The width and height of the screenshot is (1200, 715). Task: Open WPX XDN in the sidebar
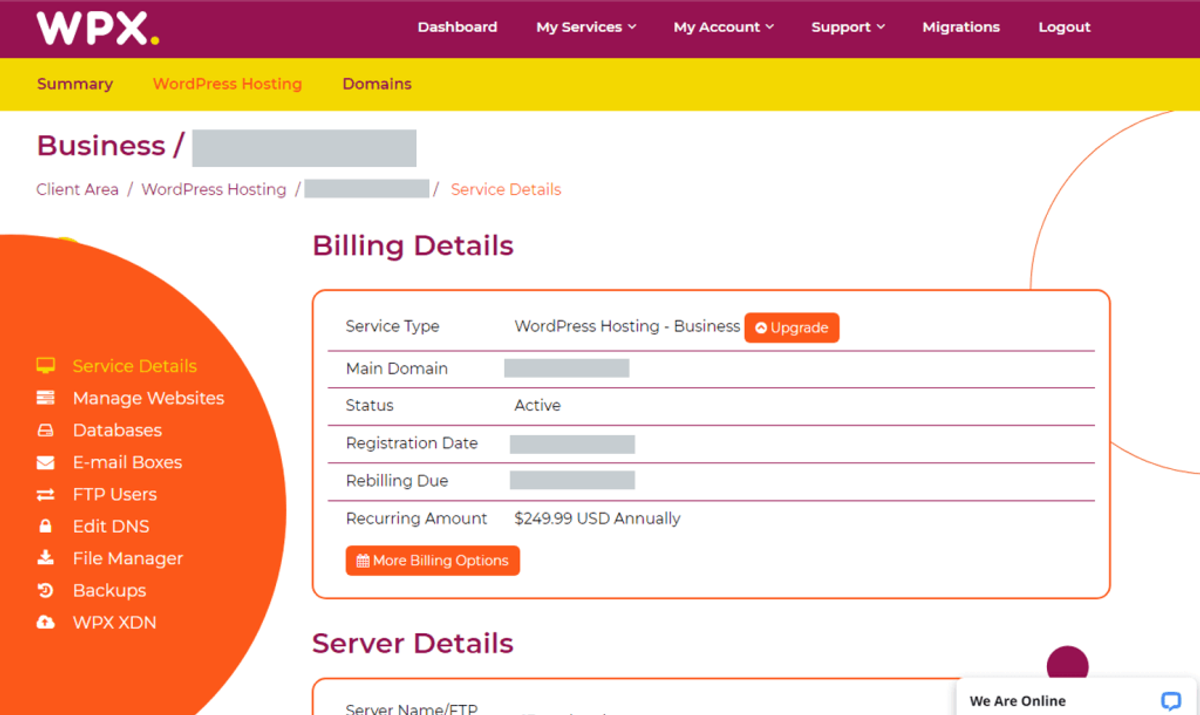tap(114, 622)
